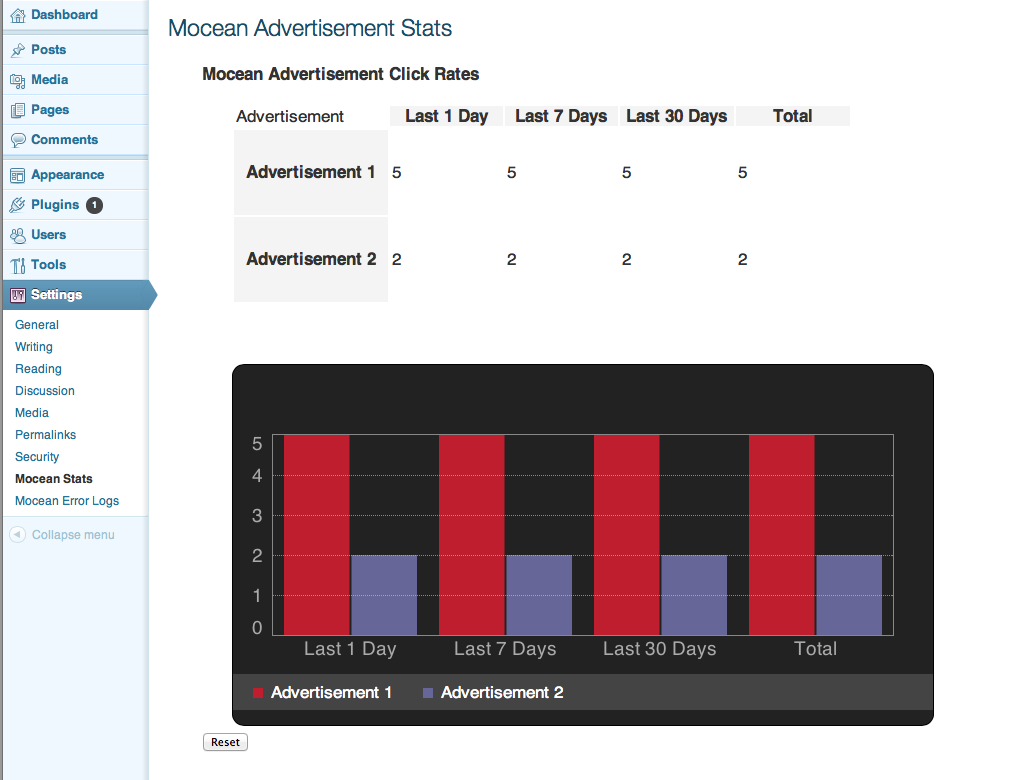1033x780 pixels.
Task: Click the Advertisement table corner label
Action: tap(290, 117)
